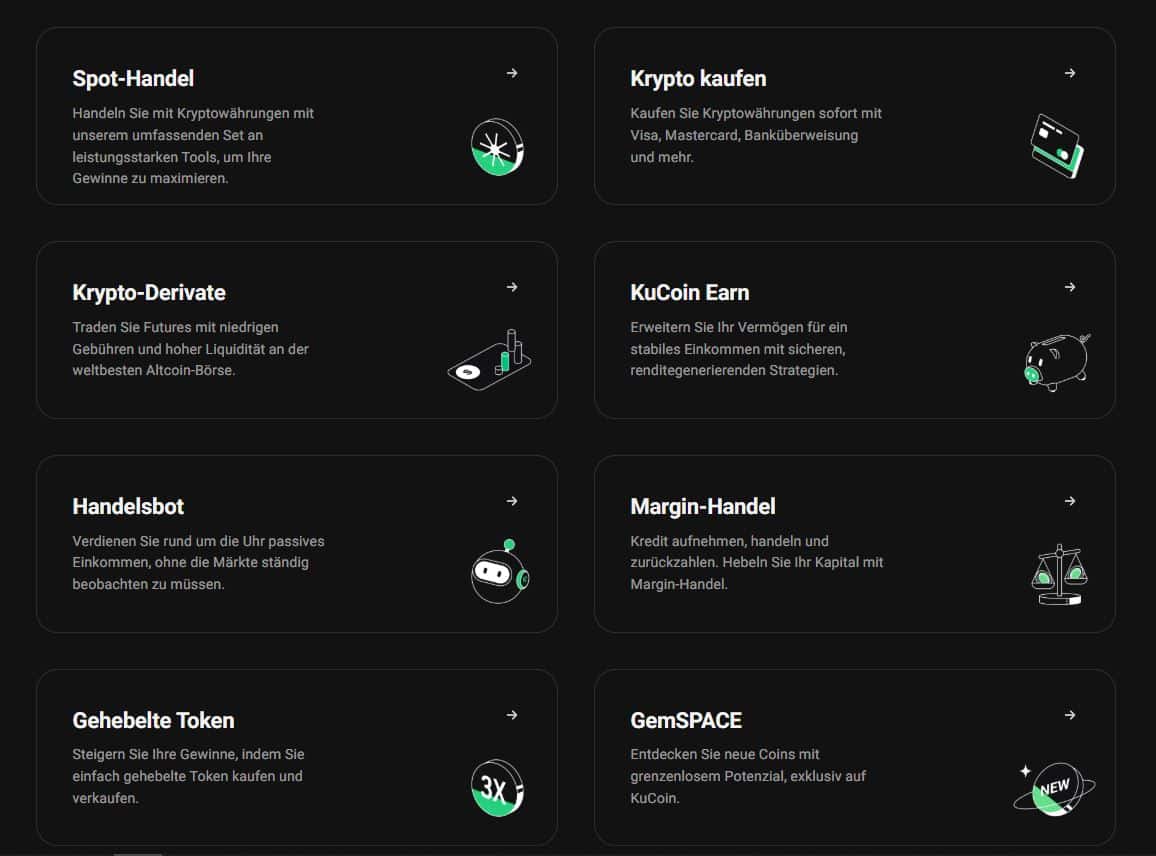Click the Spot-Handel coin icon
The height and width of the screenshot is (856, 1156).
(498, 147)
